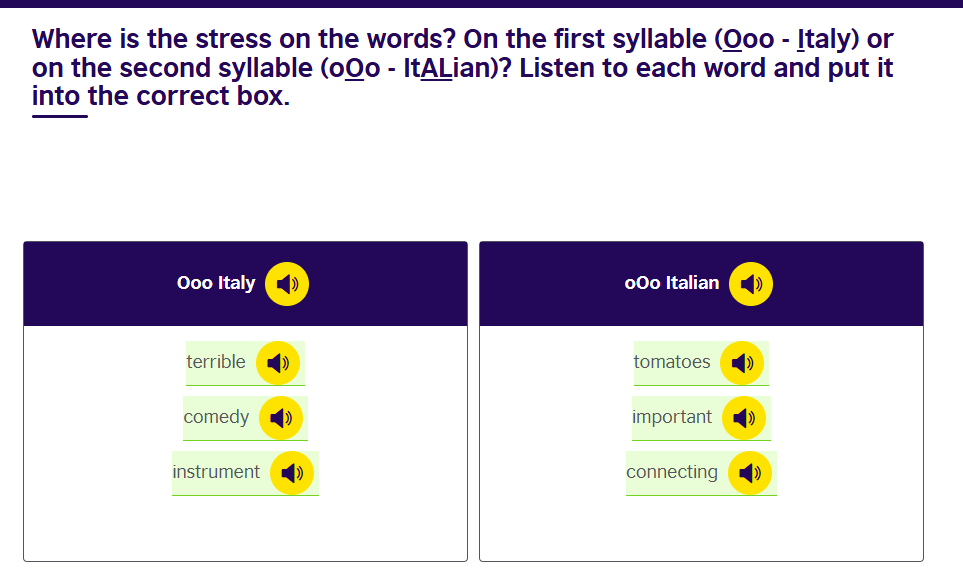Click empty area in oOo Italian box

pyautogui.click(x=701, y=528)
